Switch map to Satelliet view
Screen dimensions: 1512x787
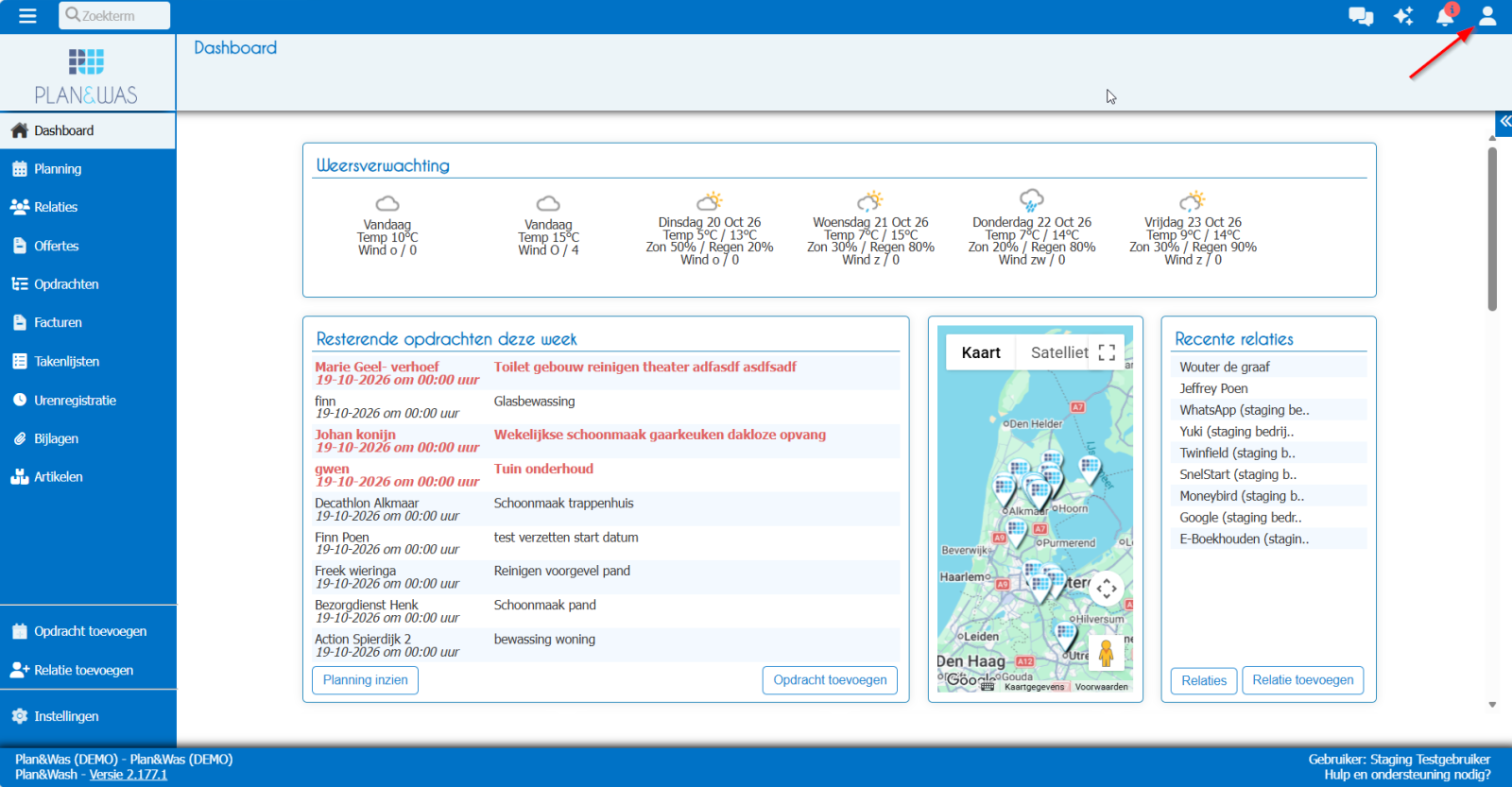(x=1059, y=352)
